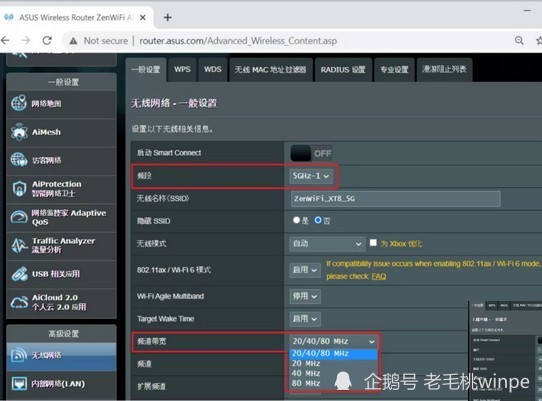The width and height of the screenshot is (542, 401).
Task: Open AiProtection shield icon
Action: click(19, 188)
